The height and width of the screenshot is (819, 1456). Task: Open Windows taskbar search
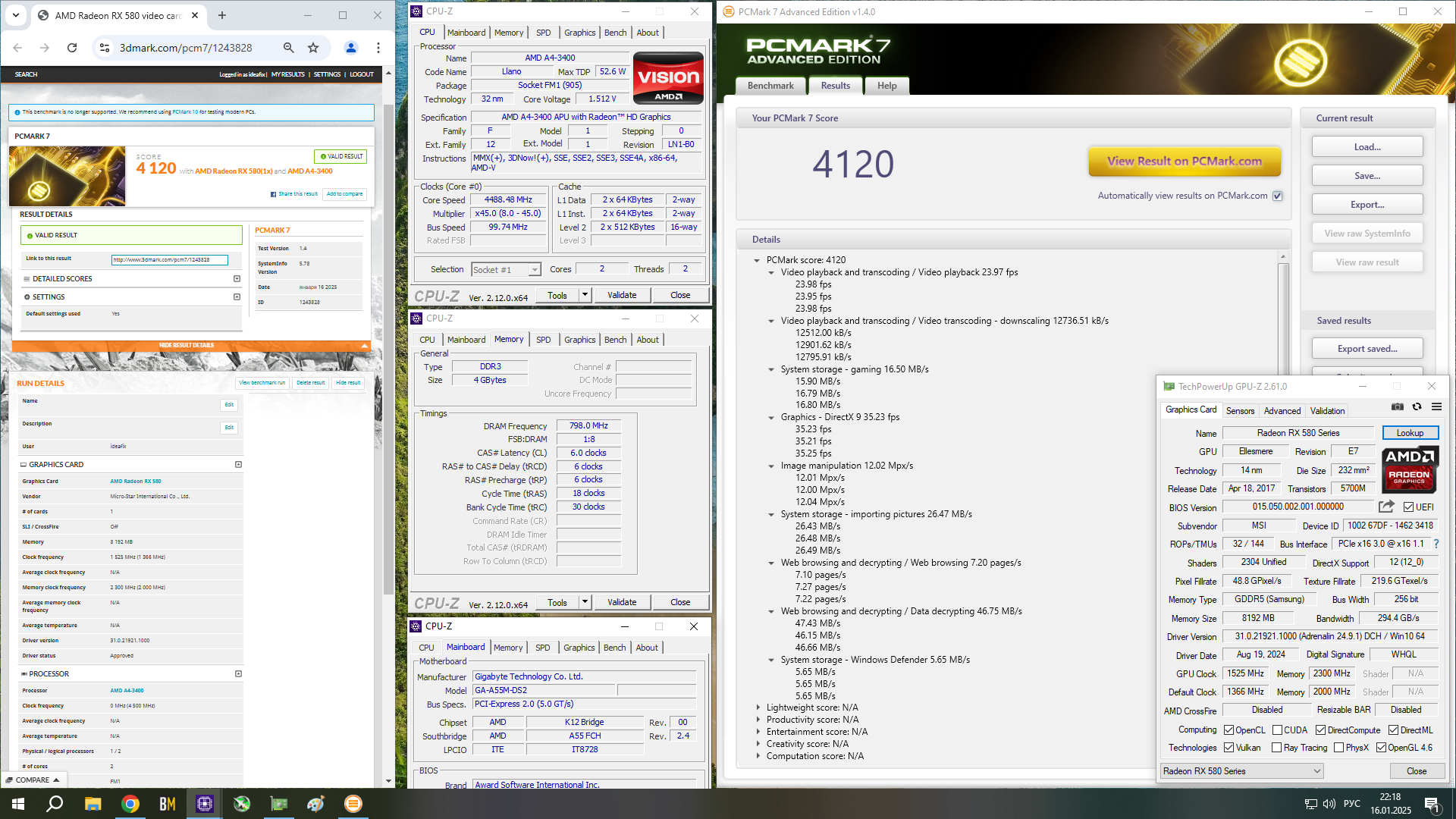point(55,804)
